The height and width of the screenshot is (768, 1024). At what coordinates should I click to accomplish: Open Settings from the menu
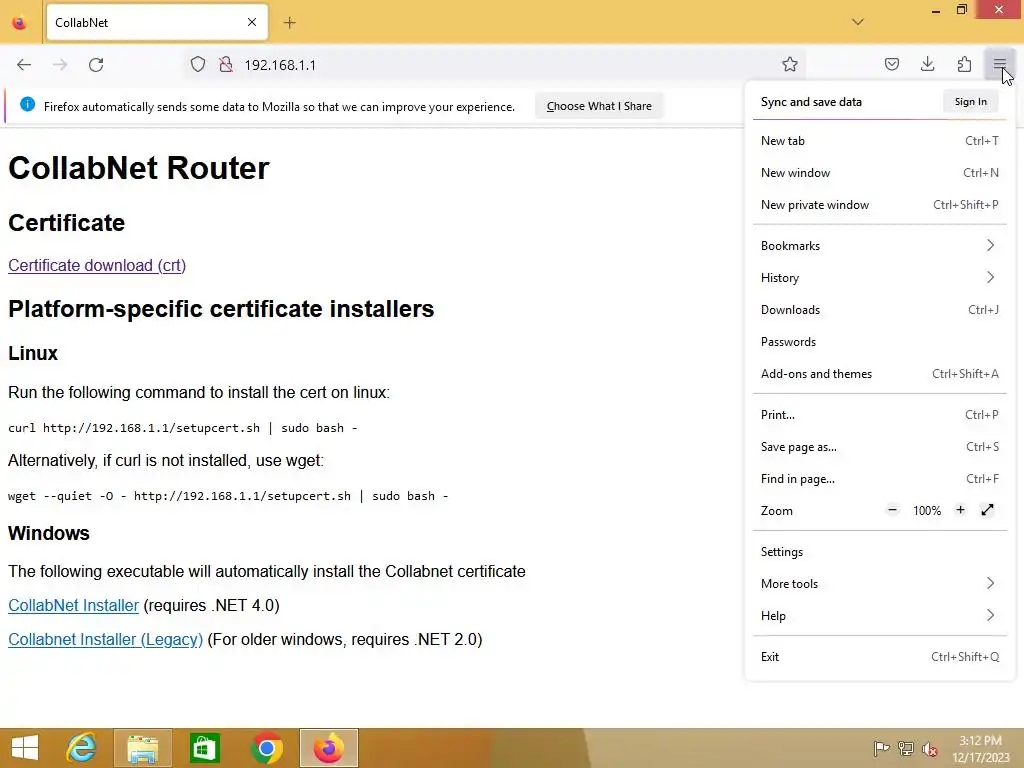click(x=880, y=552)
